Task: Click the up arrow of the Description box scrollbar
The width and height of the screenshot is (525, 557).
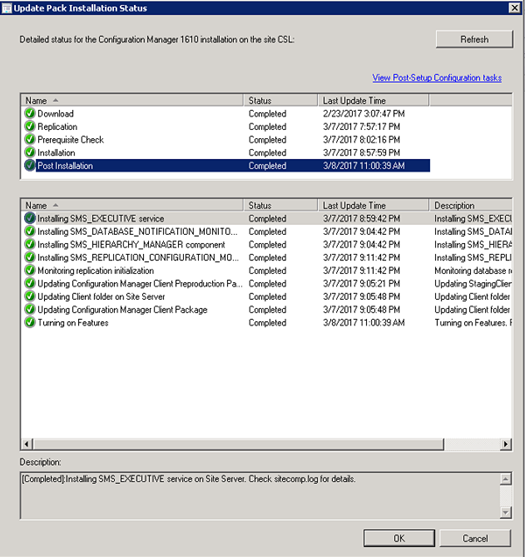Action: (x=505, y=479)
